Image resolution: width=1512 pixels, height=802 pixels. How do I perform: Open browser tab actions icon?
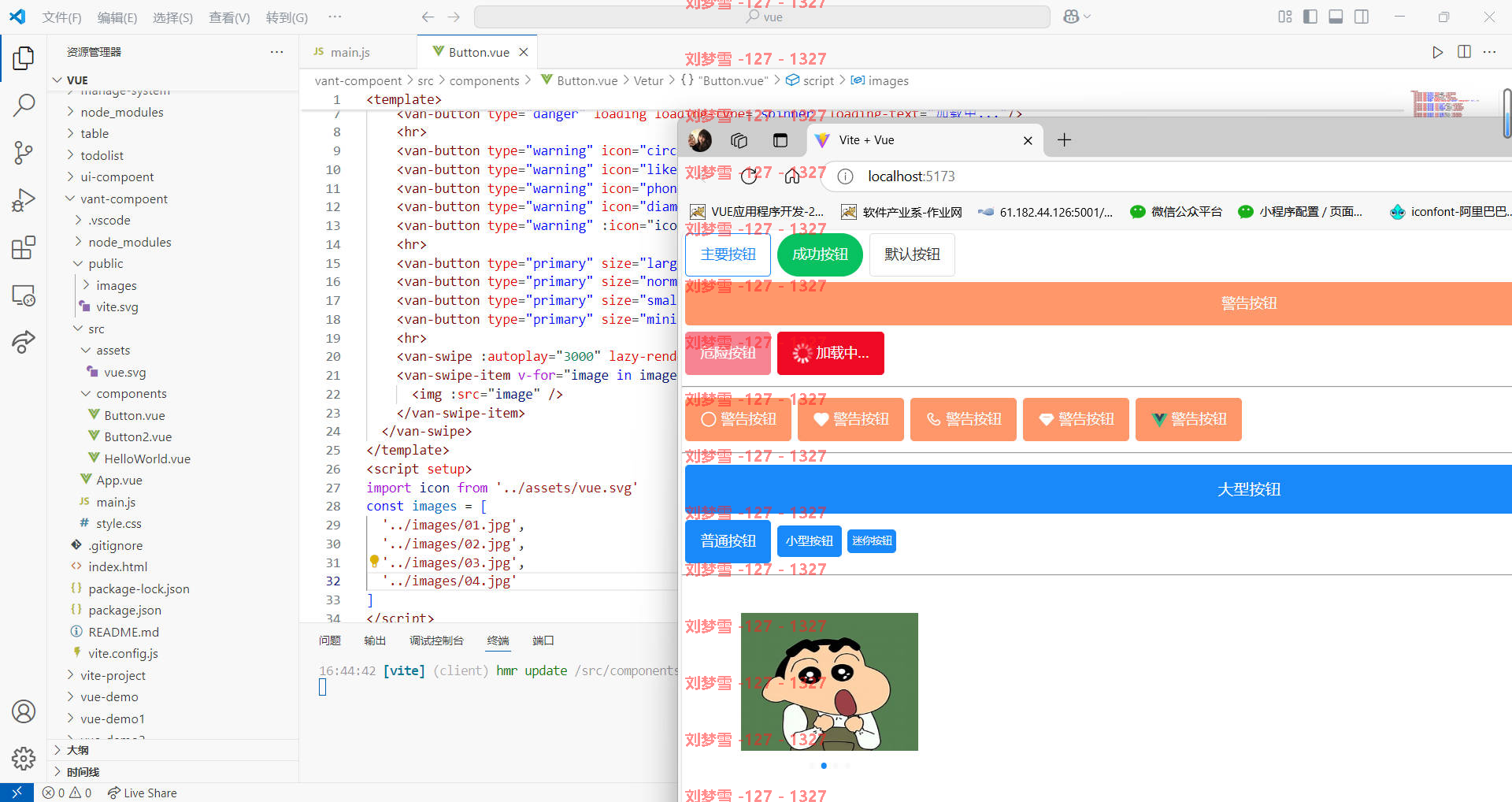780,140
